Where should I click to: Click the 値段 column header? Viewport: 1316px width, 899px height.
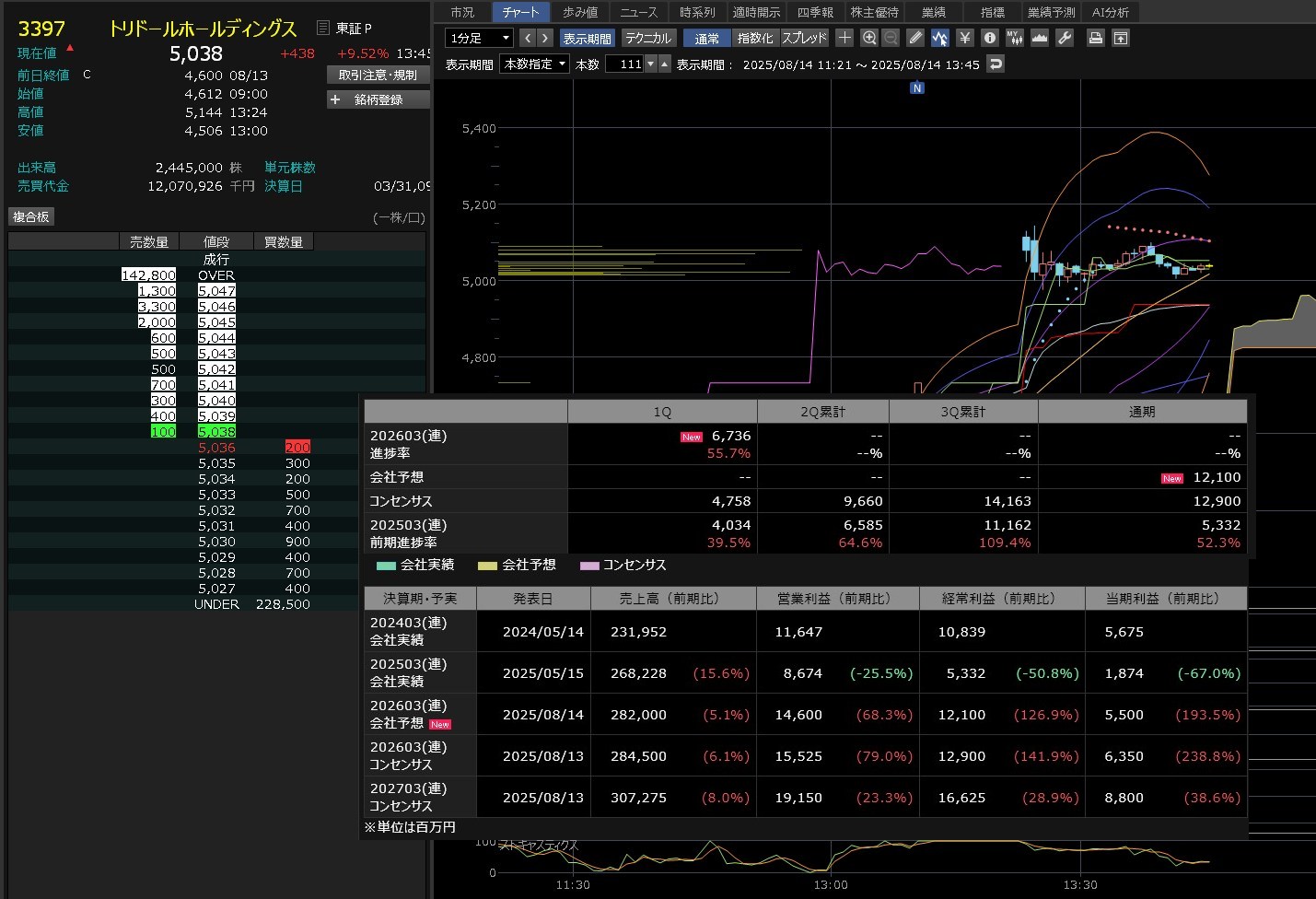pos(216,241)
